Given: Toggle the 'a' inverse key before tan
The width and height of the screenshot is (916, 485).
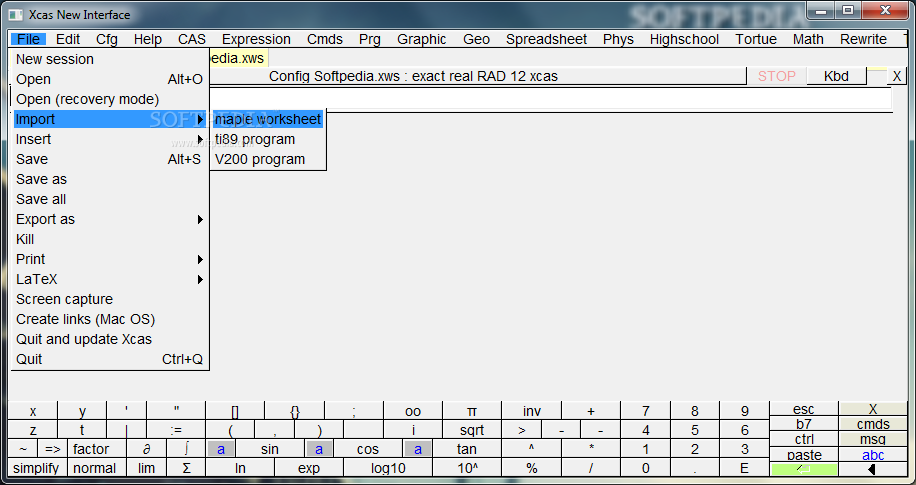Looking at the screenshot, I should click(x=417, y=449).
